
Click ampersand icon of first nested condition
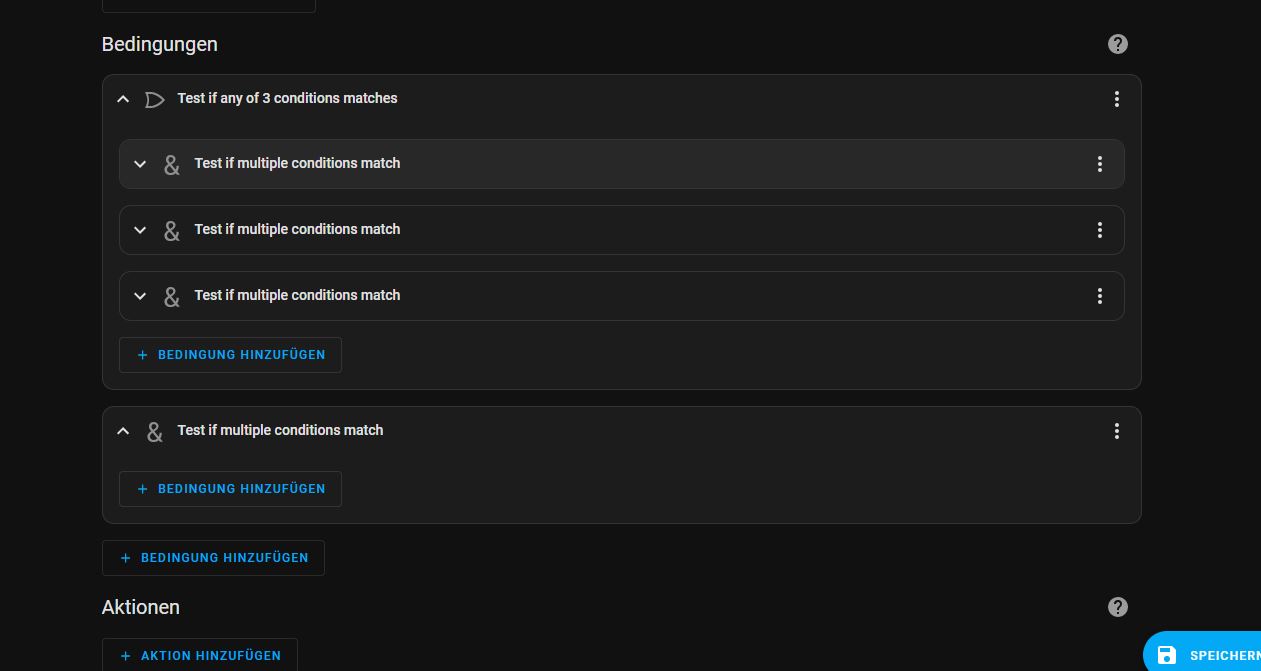click(172, 165)
